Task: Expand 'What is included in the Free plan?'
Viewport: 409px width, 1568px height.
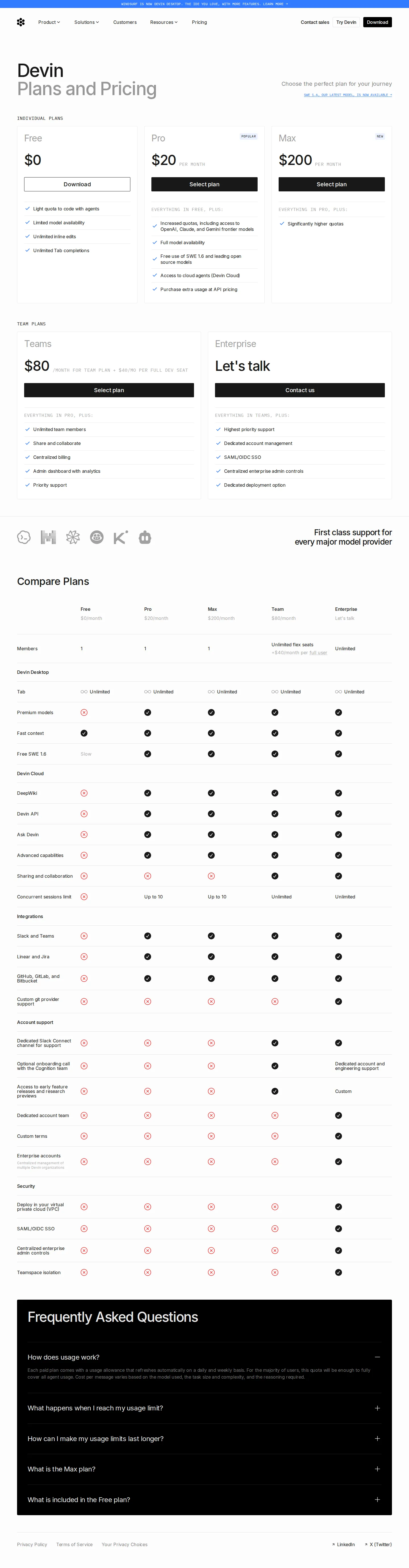Action: (x=377, y=1499)
